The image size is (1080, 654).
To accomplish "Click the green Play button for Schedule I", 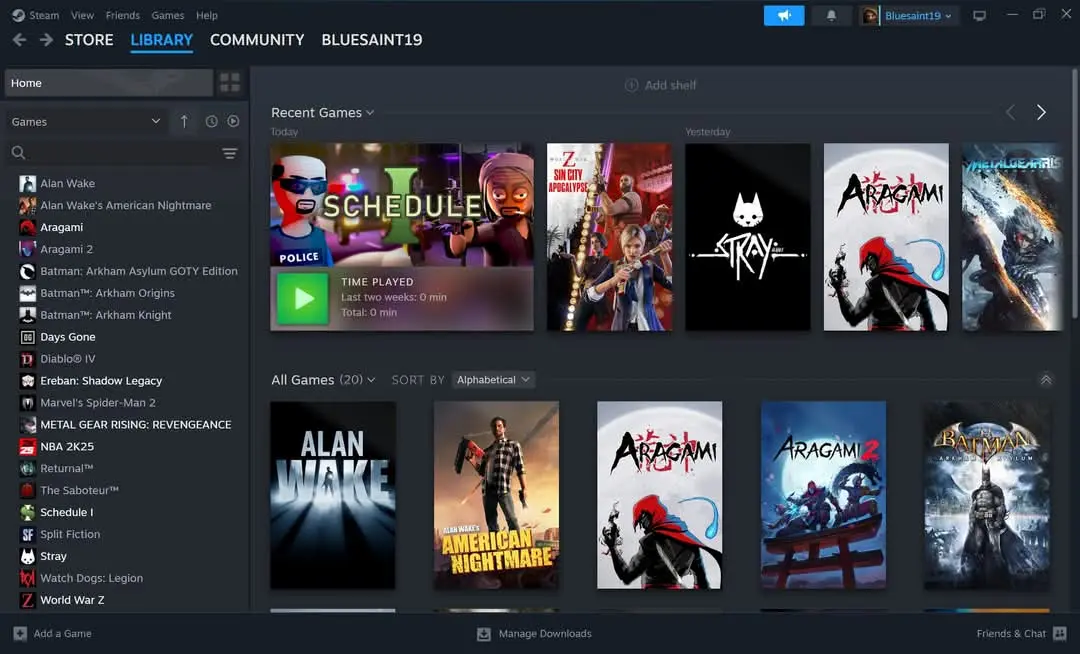I will pos(302,298).
